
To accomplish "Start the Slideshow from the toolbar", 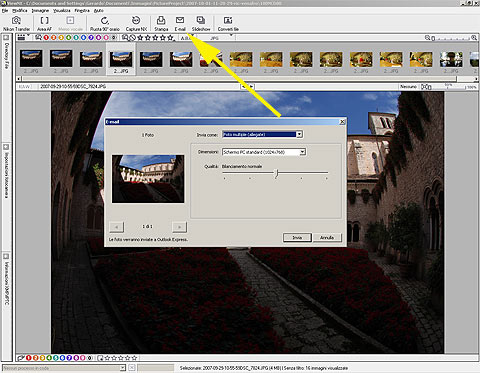I will (x=201, y=24).
